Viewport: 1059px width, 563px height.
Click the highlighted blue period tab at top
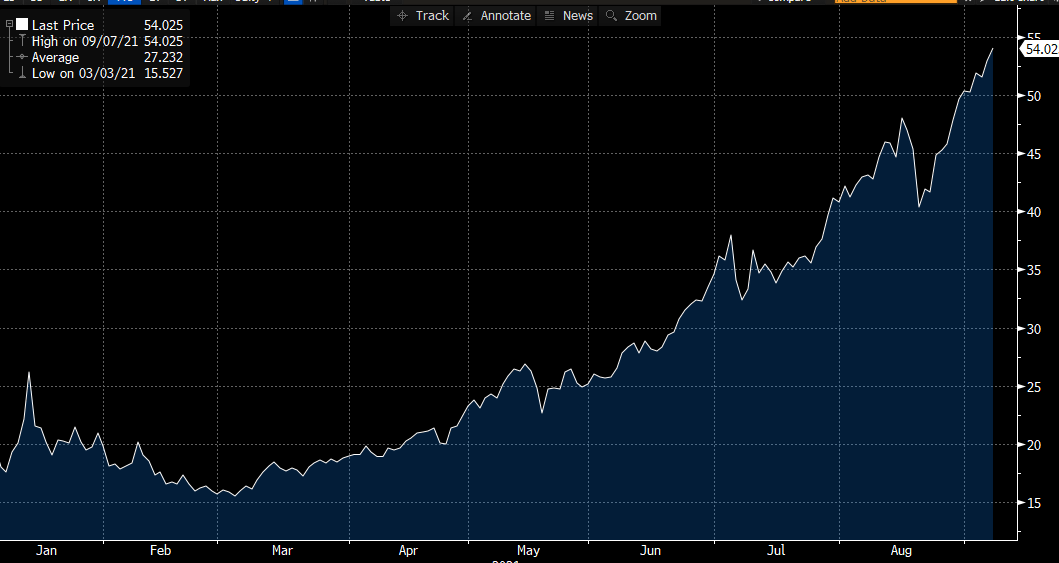coord(126,1)
